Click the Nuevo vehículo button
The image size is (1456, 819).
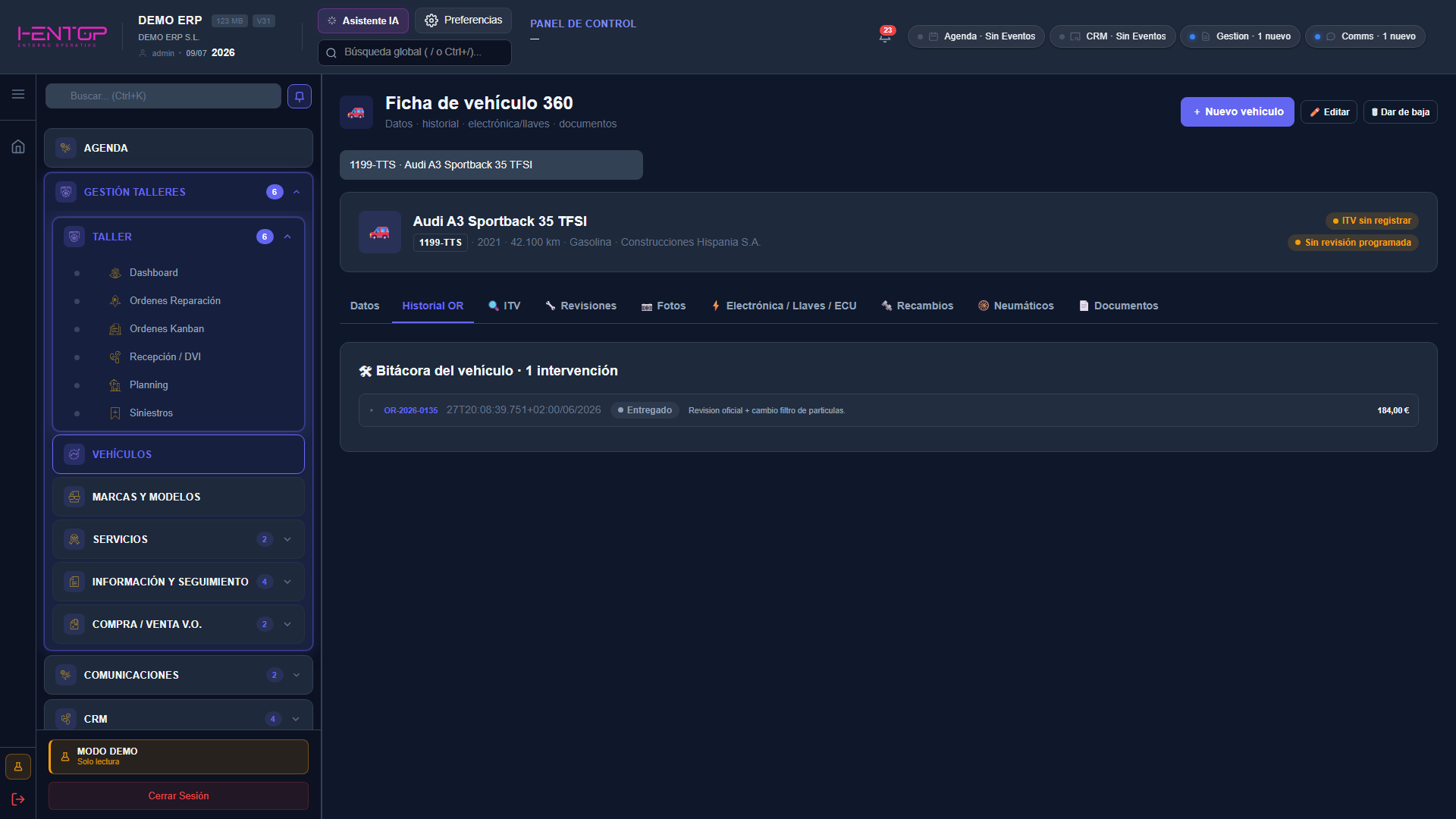point(1238,112)
